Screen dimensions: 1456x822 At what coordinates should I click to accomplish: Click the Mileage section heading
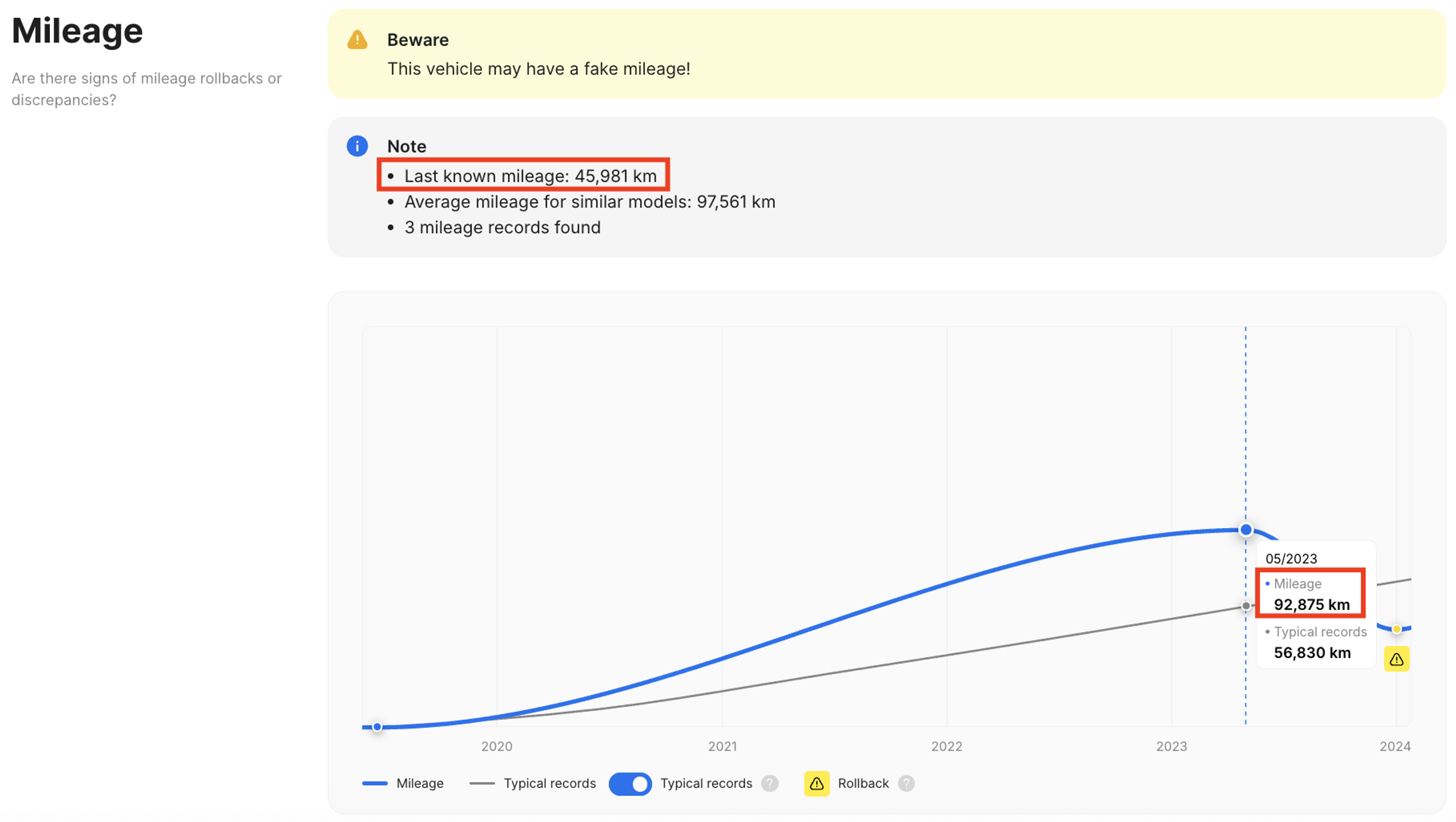(77, 30)
